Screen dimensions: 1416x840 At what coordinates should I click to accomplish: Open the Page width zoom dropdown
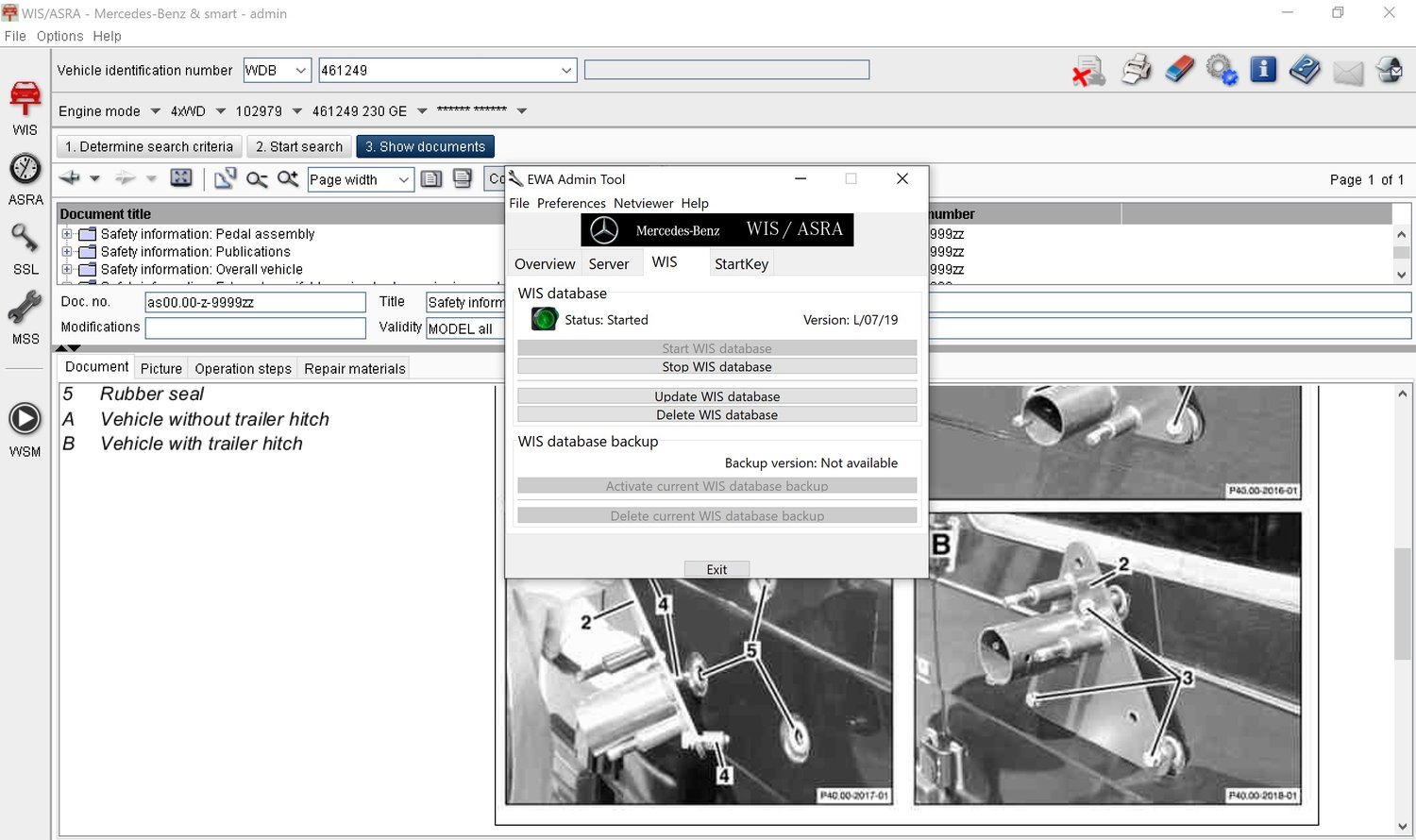[403, 180]
